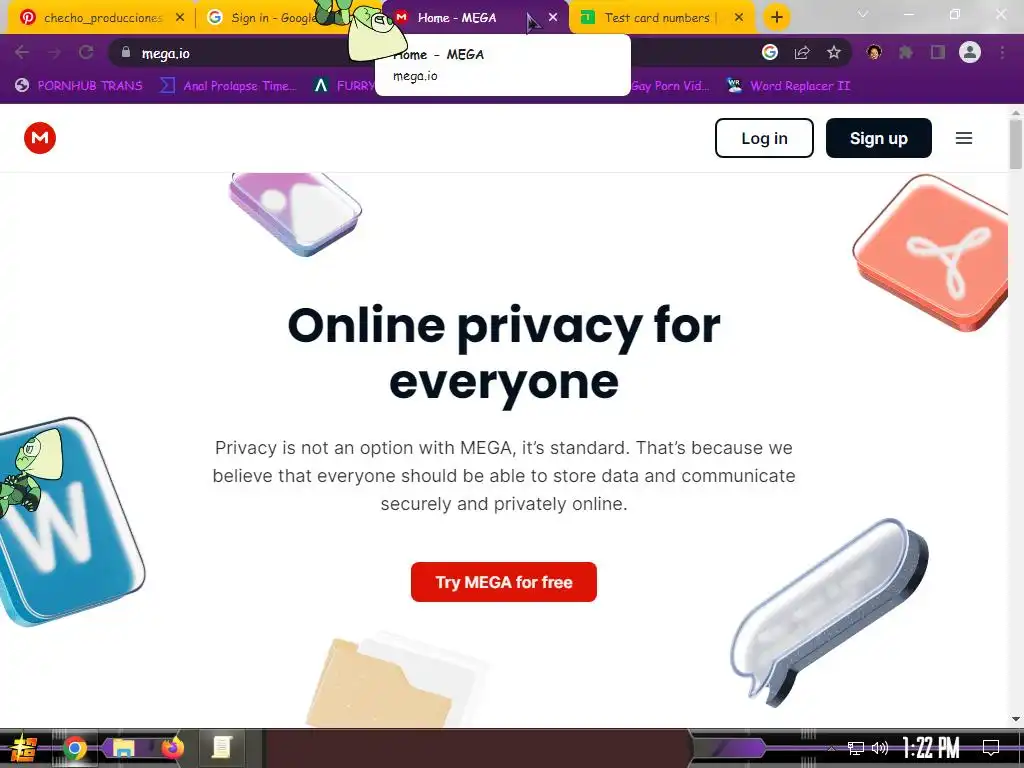Show hidden system tray icons arrow
This screenshot has width=1024, height=768.
pos(831,748)
